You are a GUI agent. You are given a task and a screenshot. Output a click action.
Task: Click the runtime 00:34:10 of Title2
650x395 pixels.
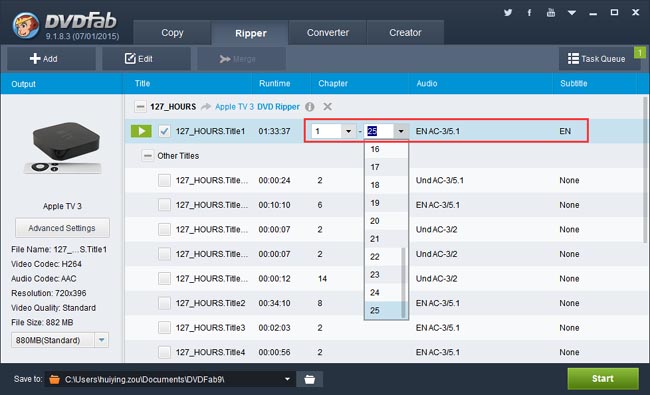click(274, 303)
